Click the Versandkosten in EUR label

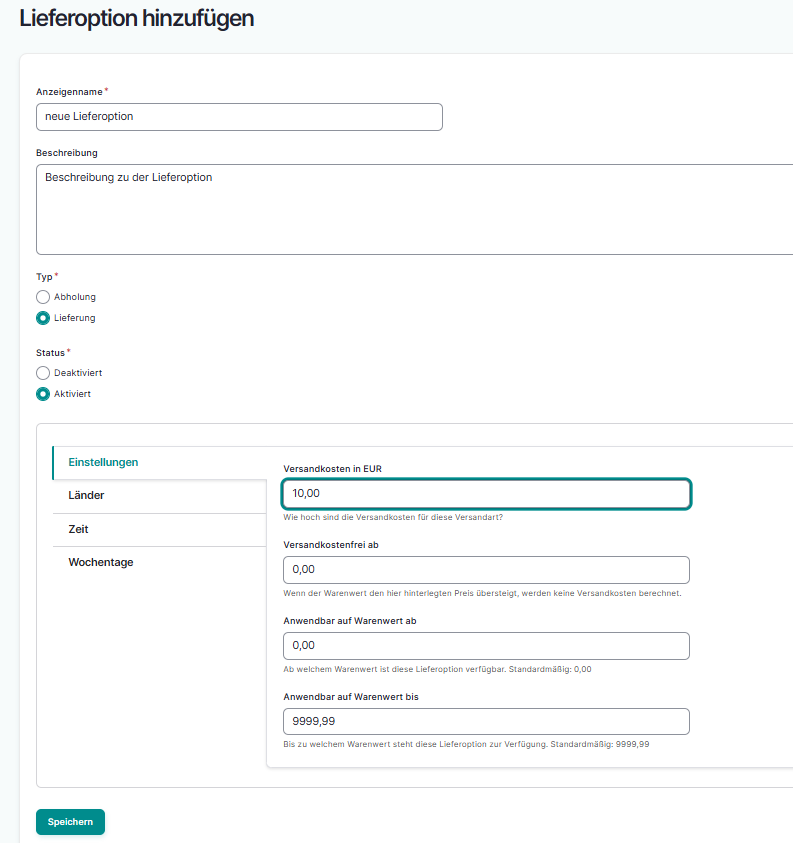[333, 469]
